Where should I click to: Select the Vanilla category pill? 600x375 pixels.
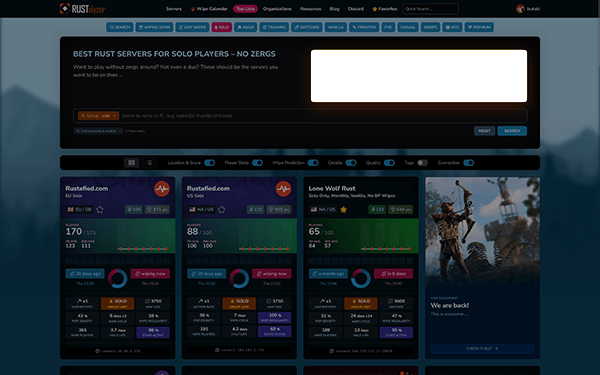point(336,27)
